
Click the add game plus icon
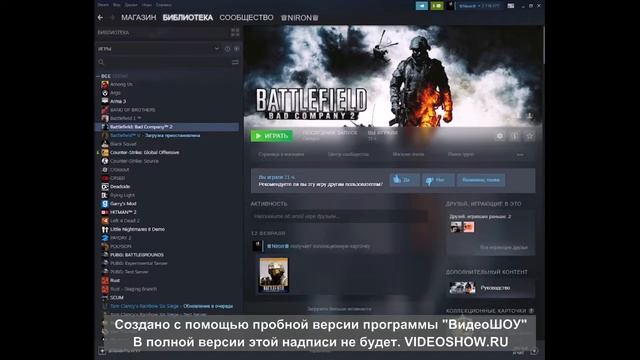102,351
